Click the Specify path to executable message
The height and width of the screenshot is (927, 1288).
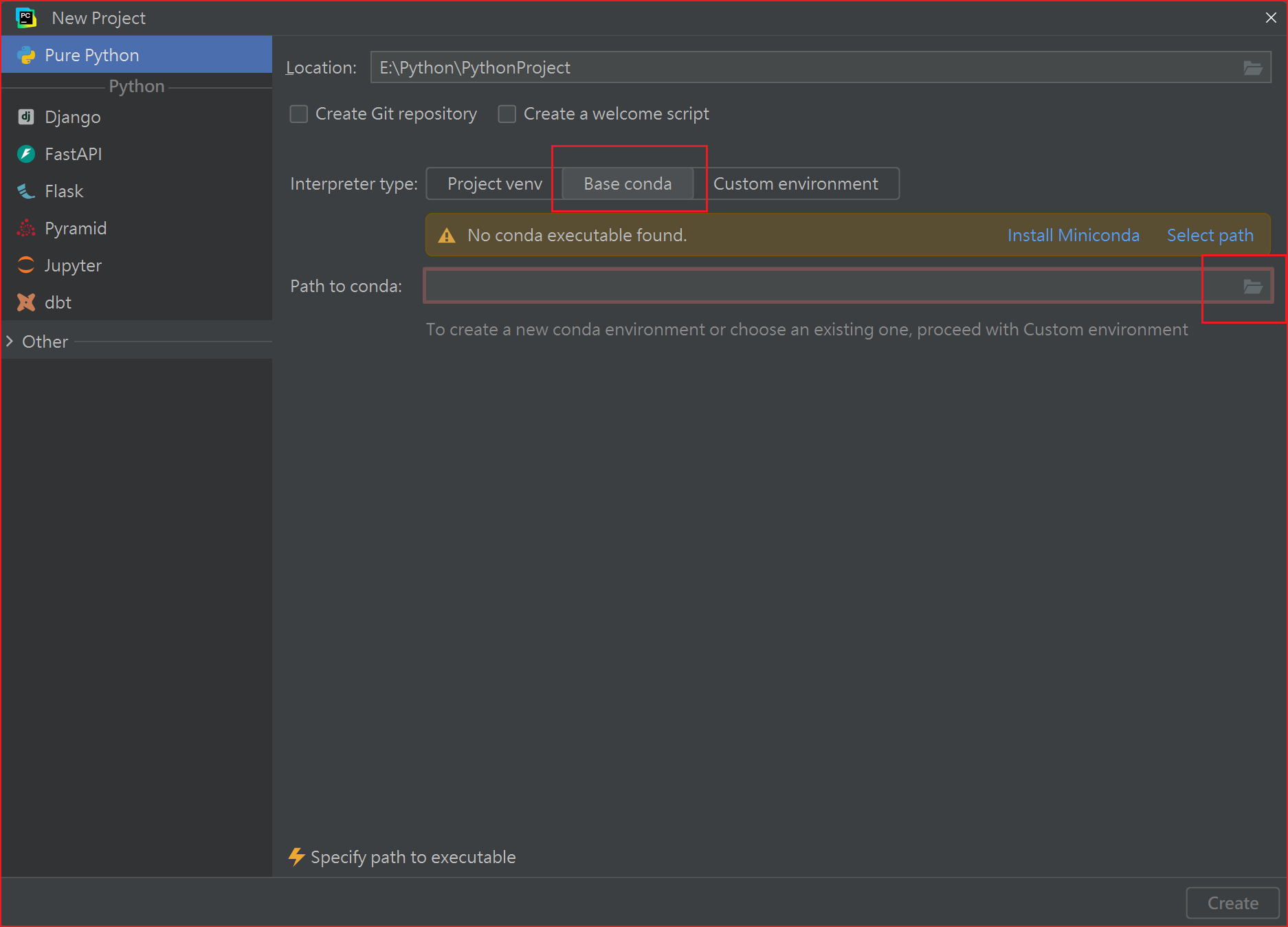(x=413, y=858)
